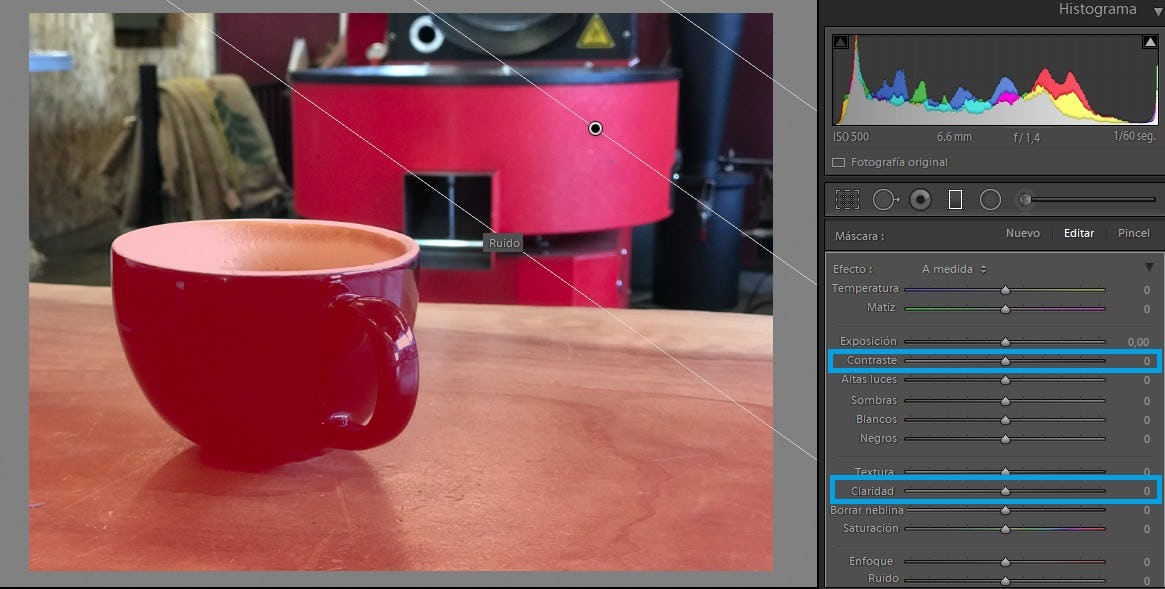Click the Contraste slider handle
The width and height of the screenshot is (1165, 589).
coord(1005,361)
